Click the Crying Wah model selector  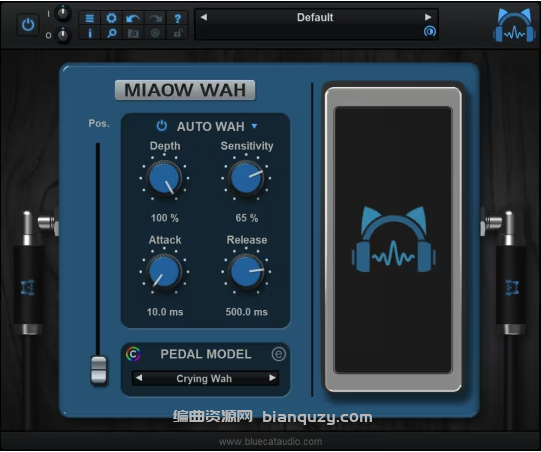pos(204,379)
